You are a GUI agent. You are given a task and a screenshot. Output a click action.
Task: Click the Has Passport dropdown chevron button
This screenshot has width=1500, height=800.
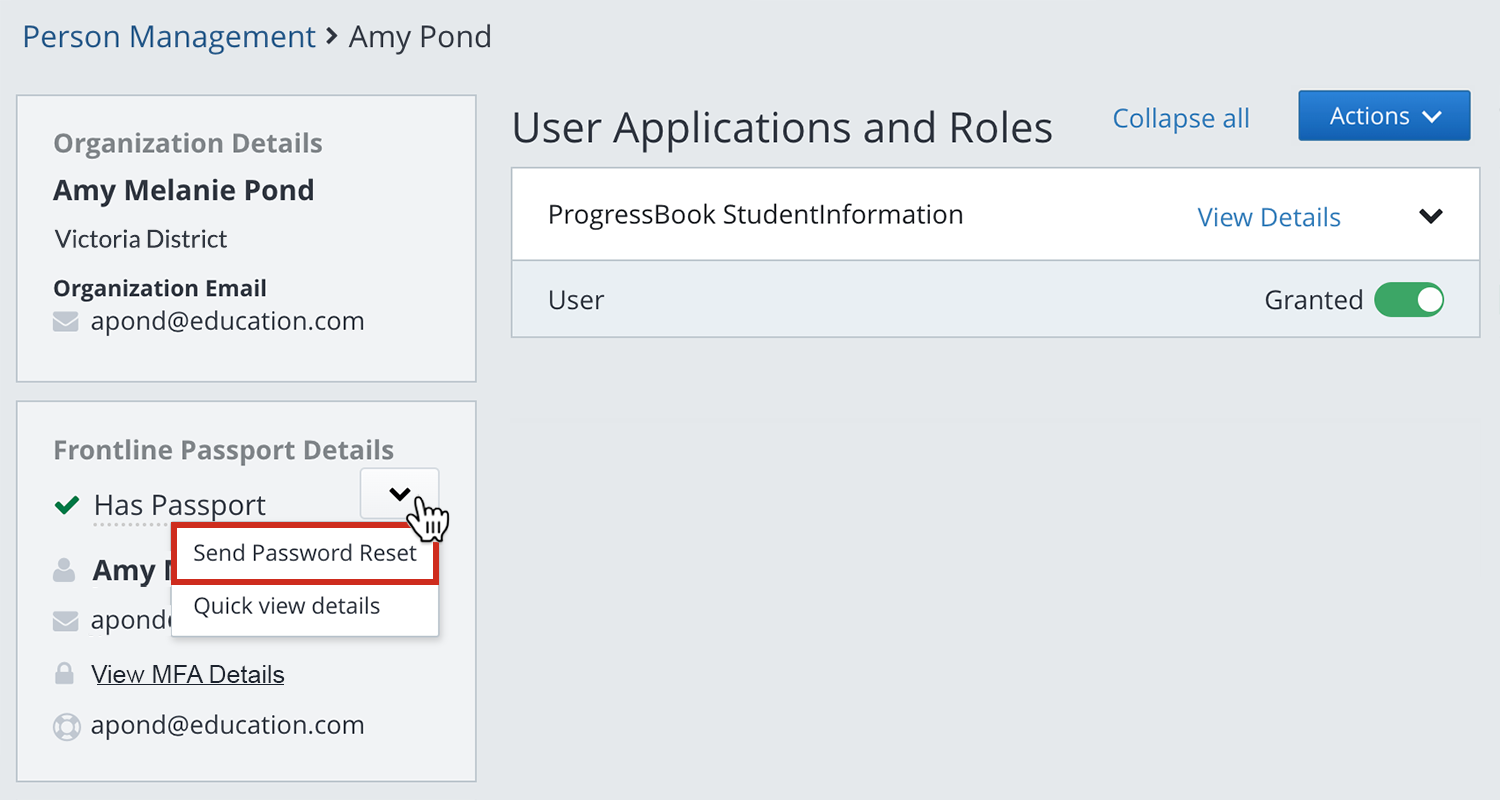point(399,493)
